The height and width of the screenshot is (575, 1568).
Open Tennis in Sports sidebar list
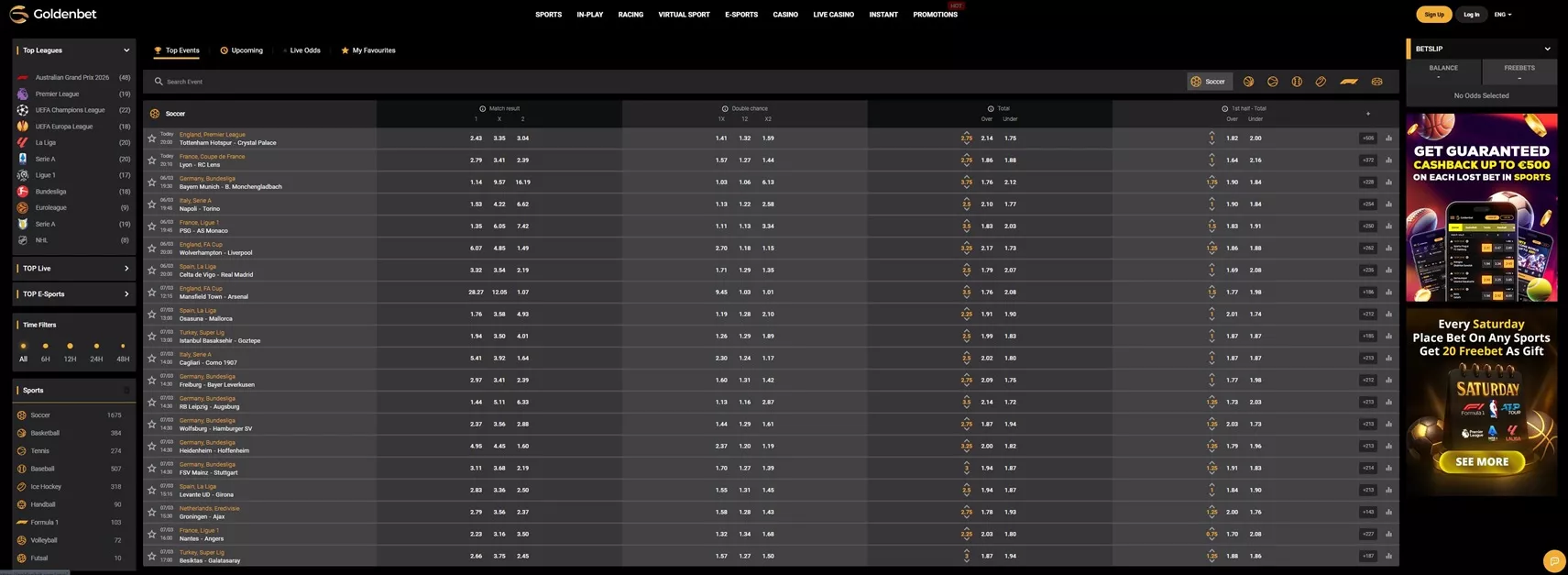(x=73, y=451)
